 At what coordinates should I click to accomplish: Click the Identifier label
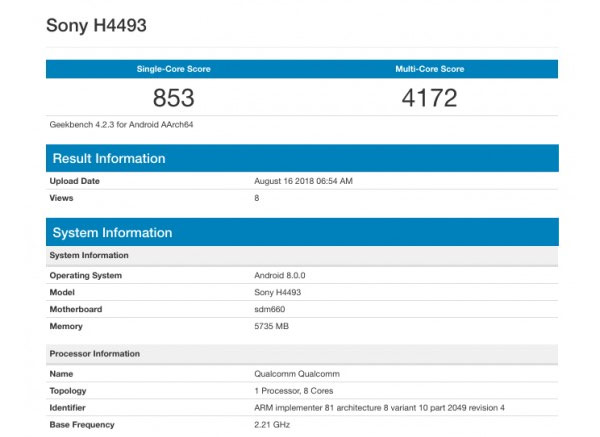[67, 408]
